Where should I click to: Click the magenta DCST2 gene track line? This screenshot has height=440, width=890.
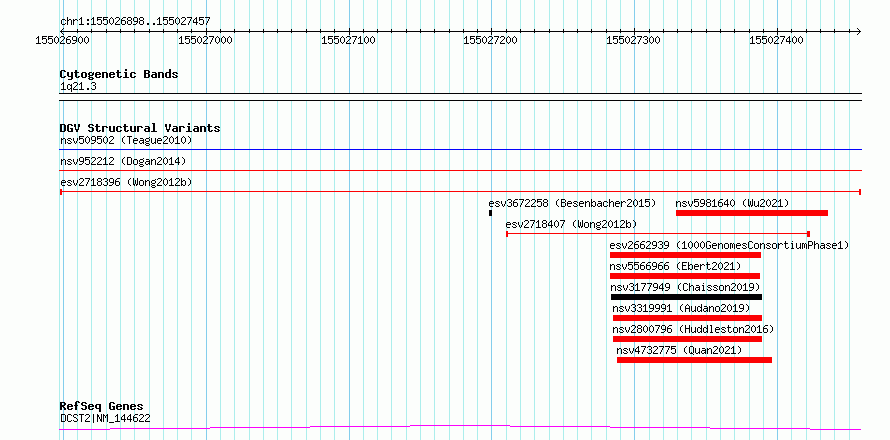pos(460,427)
